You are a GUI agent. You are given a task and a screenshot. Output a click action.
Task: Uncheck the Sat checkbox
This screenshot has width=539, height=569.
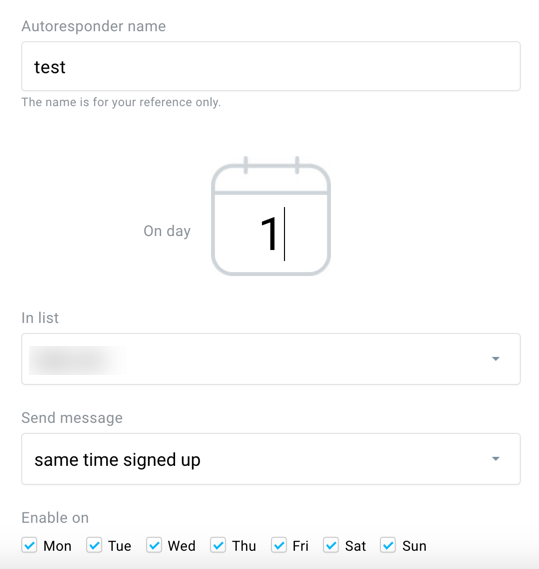tap(331, 545)
